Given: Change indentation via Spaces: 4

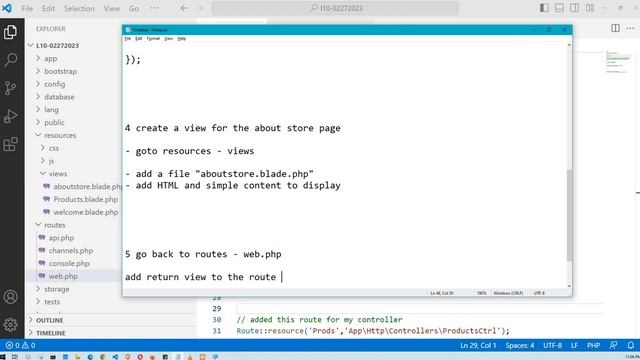Looking at the screenshot, I should pos(520,345).
